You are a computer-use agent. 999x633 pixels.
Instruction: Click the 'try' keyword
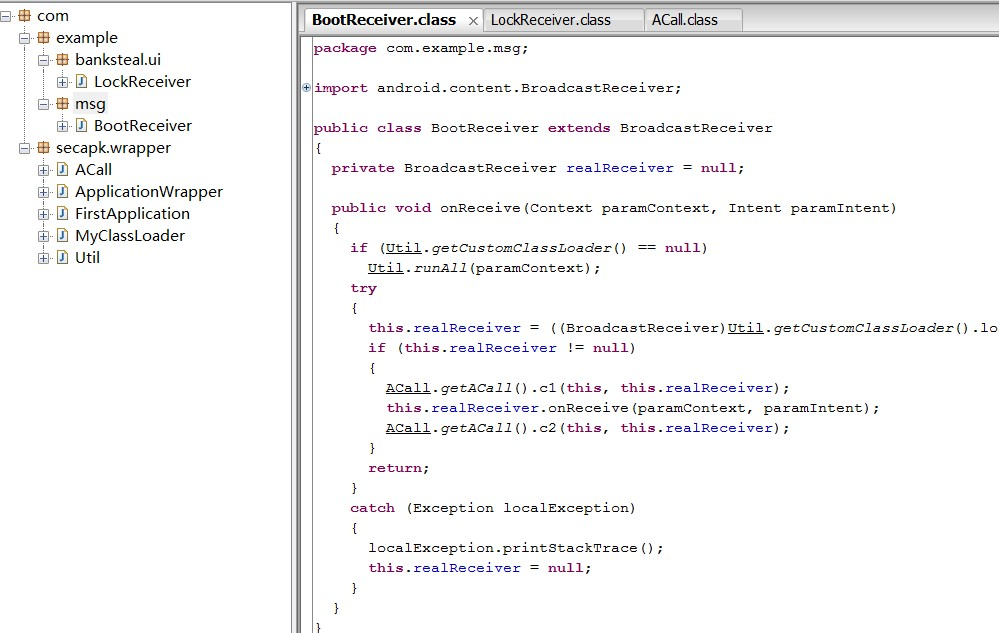363,288
